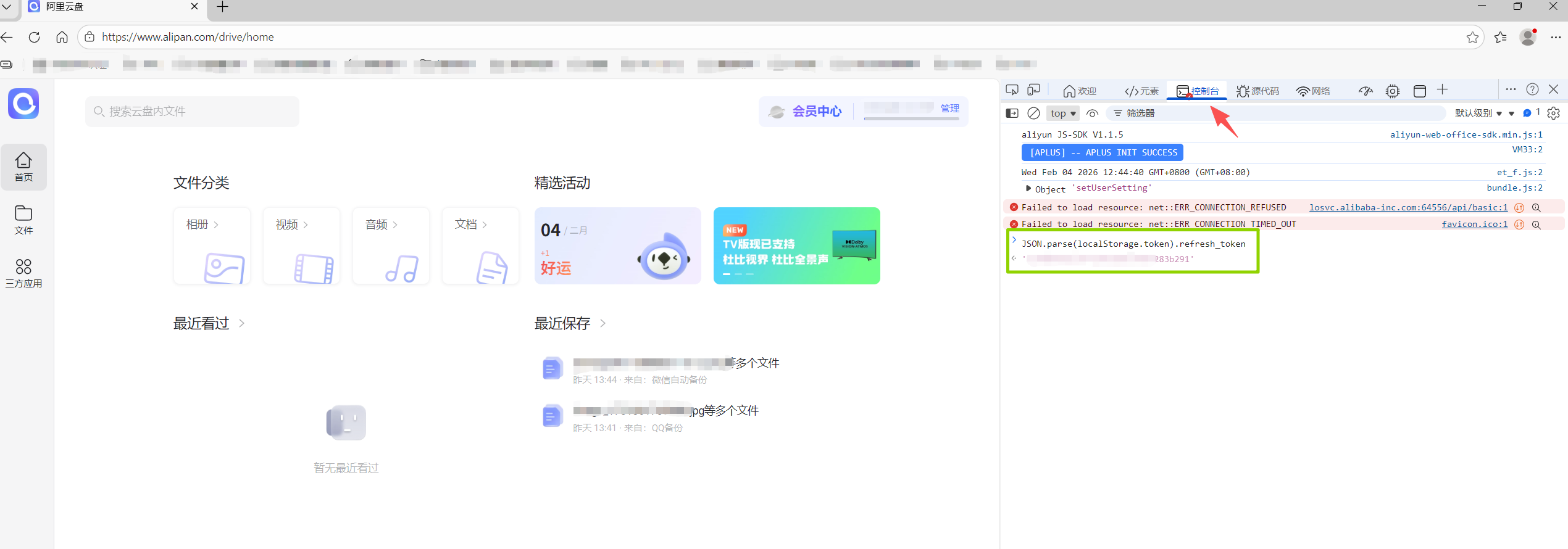Screen dimensions: 1568x549
Task: Open the 文件 files section in sidebar
Action: pyautogui.click(x=23, y=220)
